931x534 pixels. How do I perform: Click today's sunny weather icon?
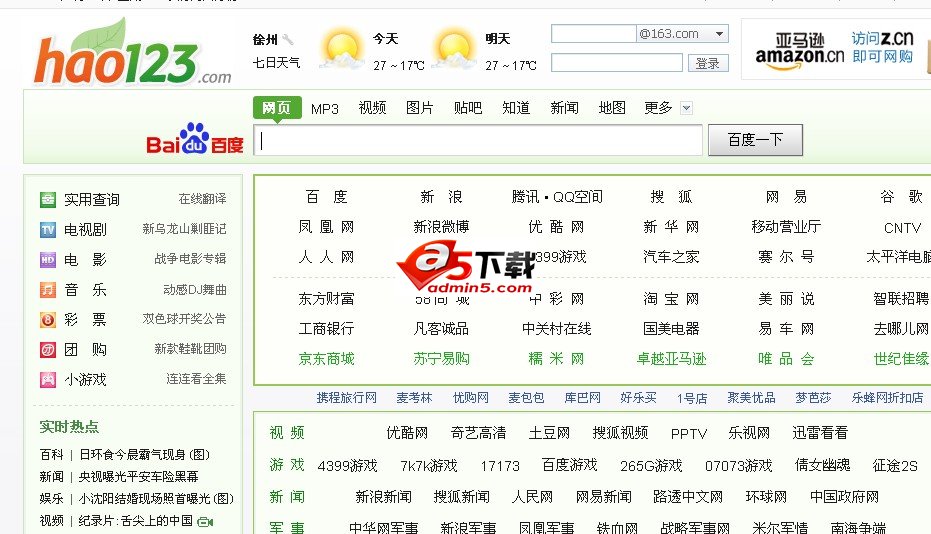(341, 50)
